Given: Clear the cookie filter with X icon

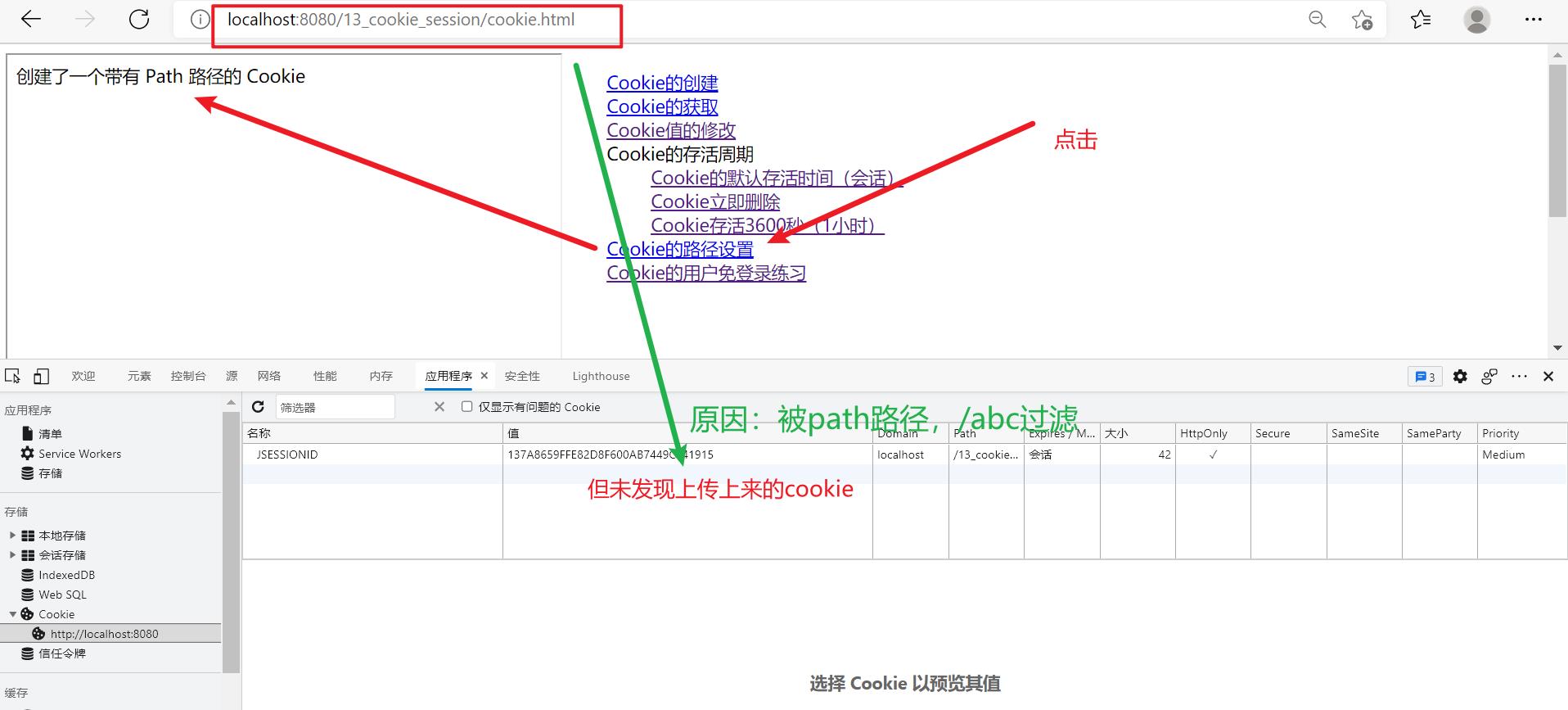Looking at the screenshot, I should [x=439, y=407].
